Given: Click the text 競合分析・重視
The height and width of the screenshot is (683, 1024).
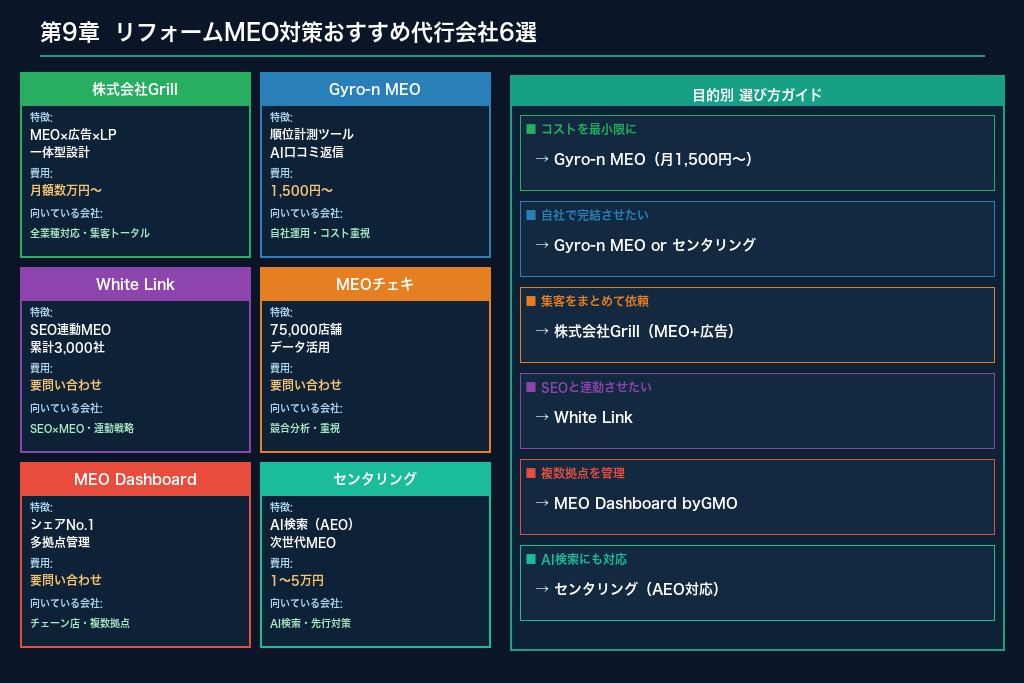Looking at the screenshot, I should [x=305, y=428].
